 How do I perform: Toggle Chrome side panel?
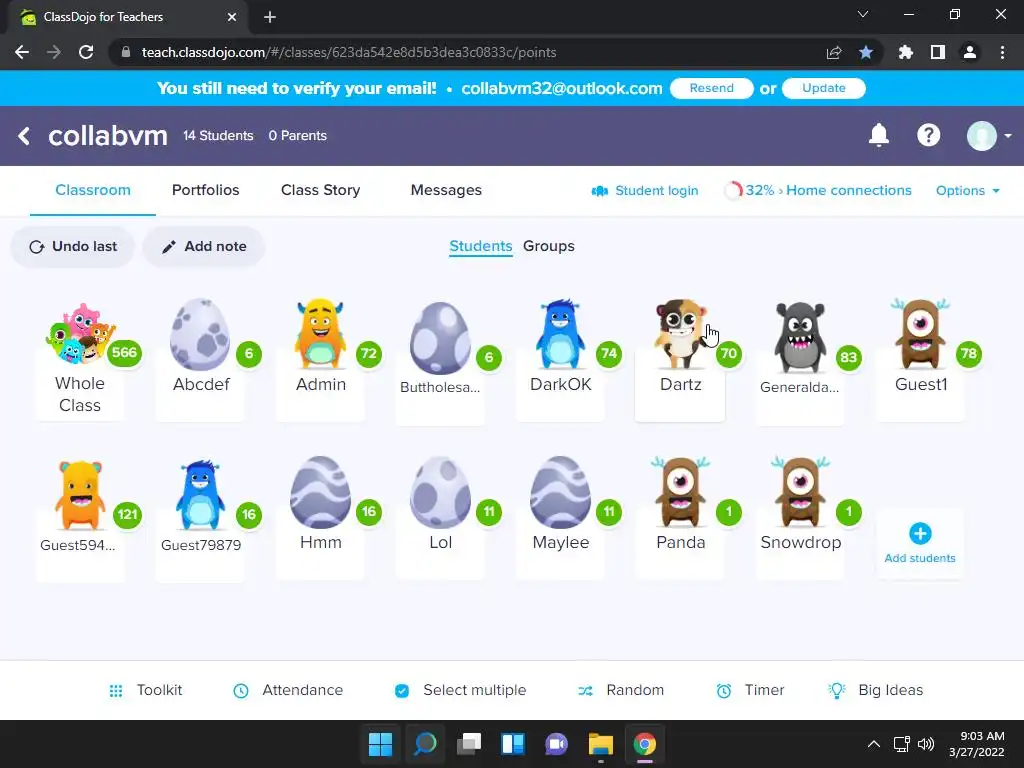938,52
